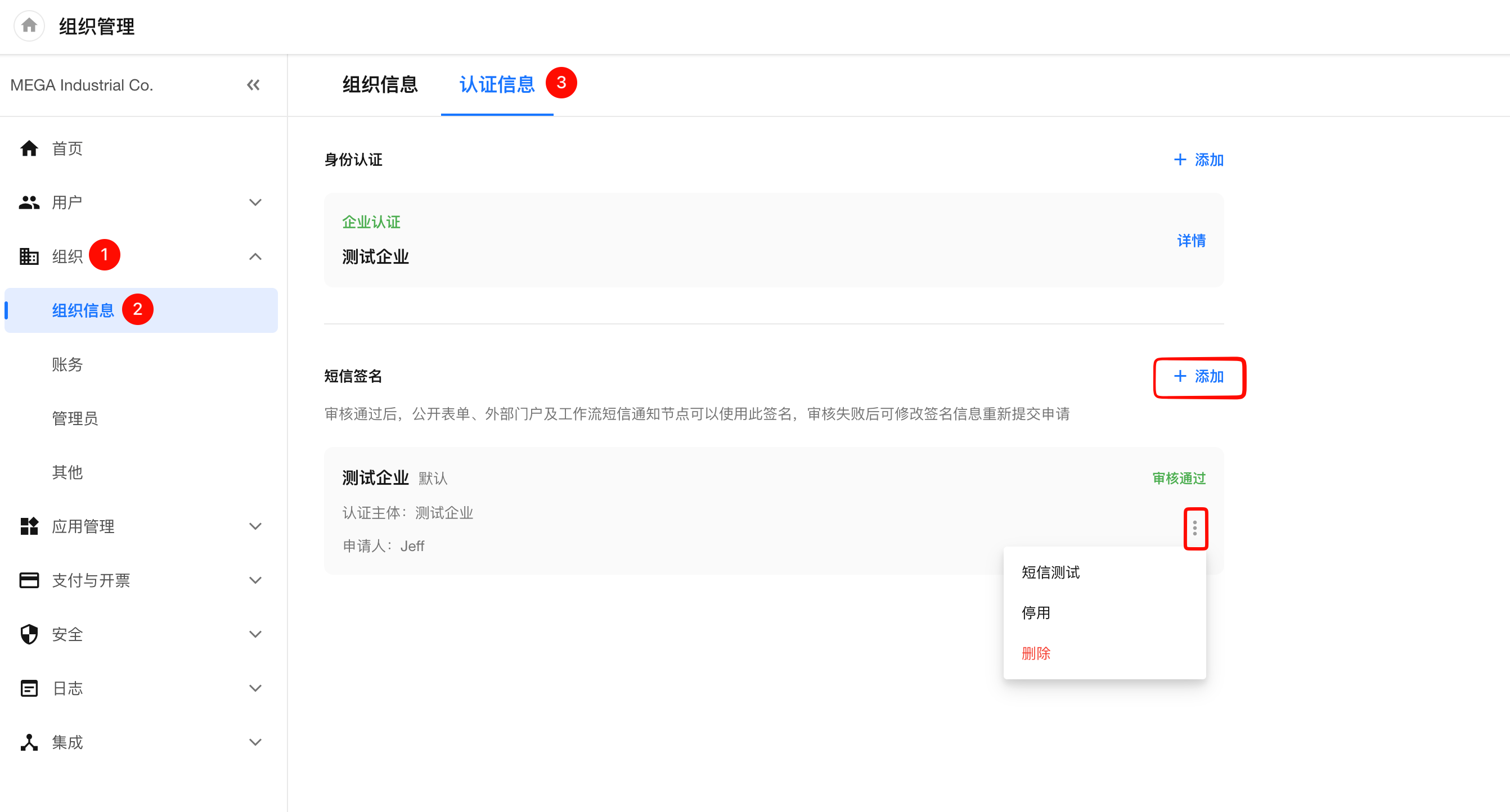Click the 首页 house icon in sidebar
Screen dimensions: 1510x812
tap(29, 148)
